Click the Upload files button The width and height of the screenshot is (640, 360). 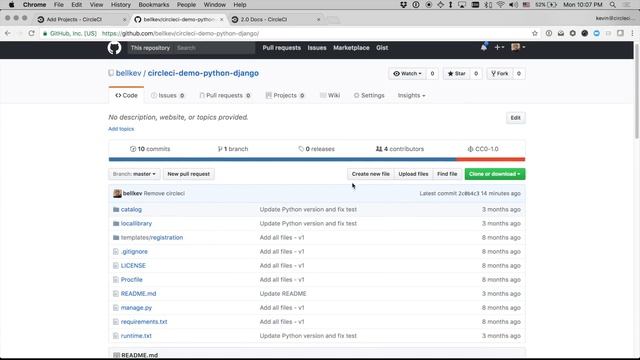click(x=413, y=174)
